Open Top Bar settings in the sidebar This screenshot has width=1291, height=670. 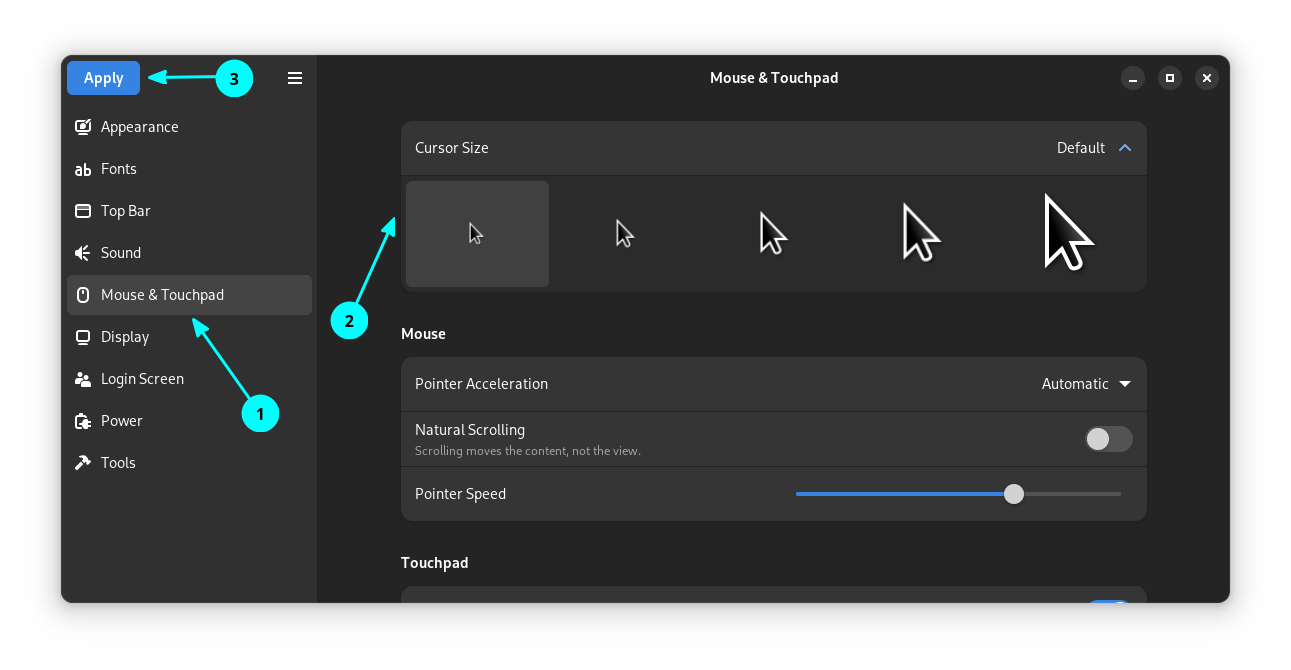[x=125, y=210]
